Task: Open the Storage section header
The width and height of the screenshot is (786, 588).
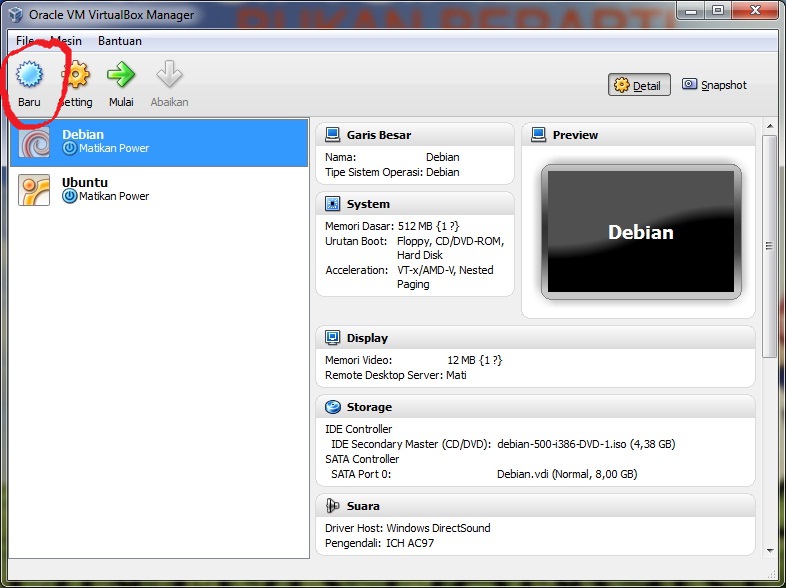Action: [x=535, y=407]
